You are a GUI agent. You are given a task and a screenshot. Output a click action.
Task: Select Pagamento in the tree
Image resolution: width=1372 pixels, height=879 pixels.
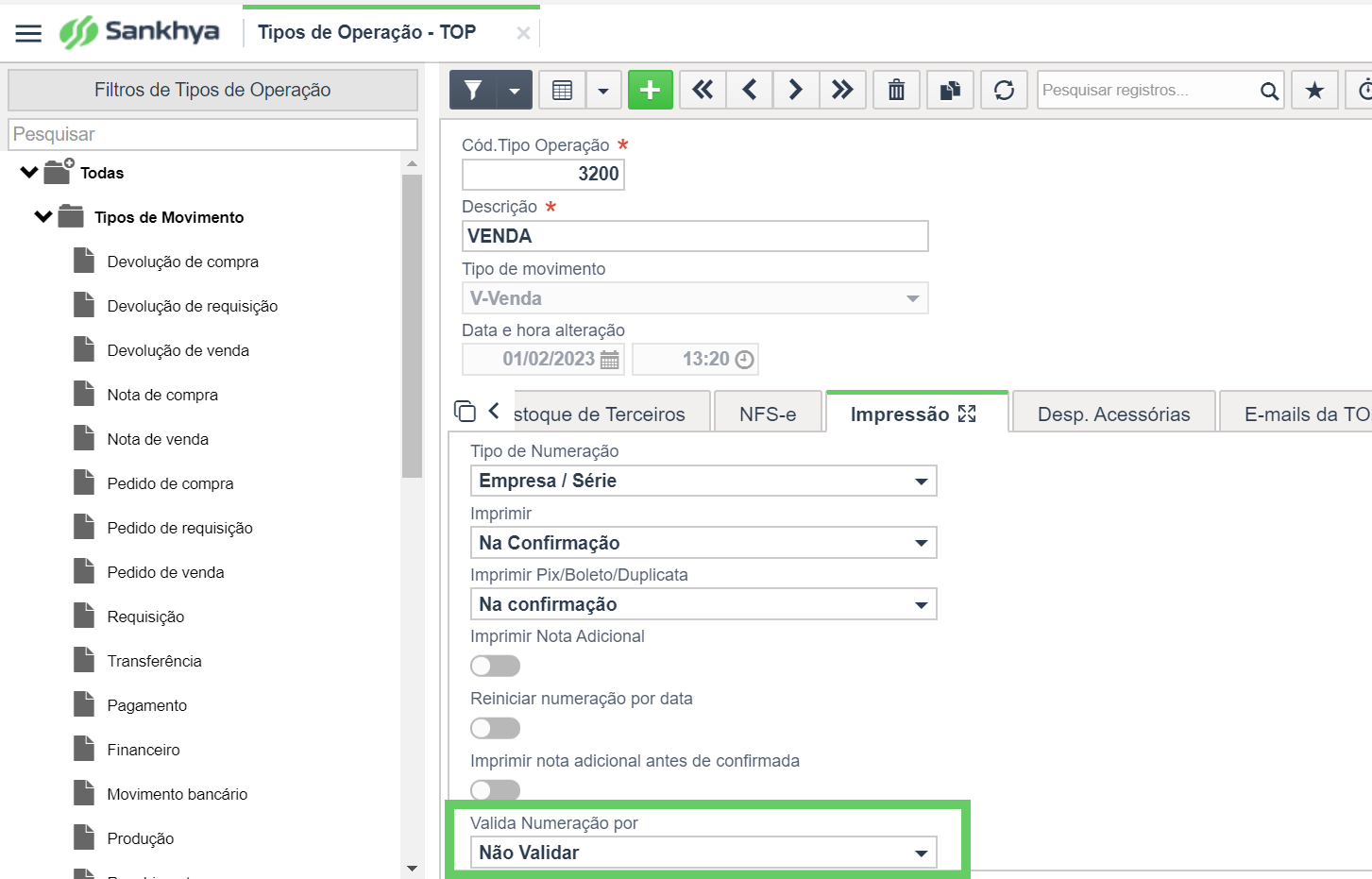point(146,705)
